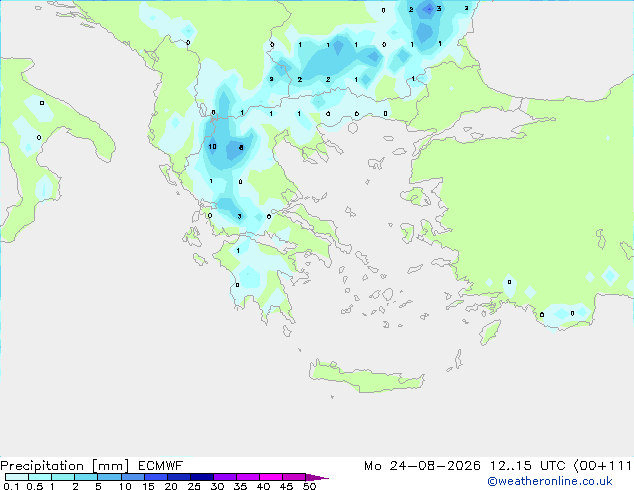The width and height of the screenshot is (634, 490).
Task: Click the '40' legend scale label
Action: point(264,486)
